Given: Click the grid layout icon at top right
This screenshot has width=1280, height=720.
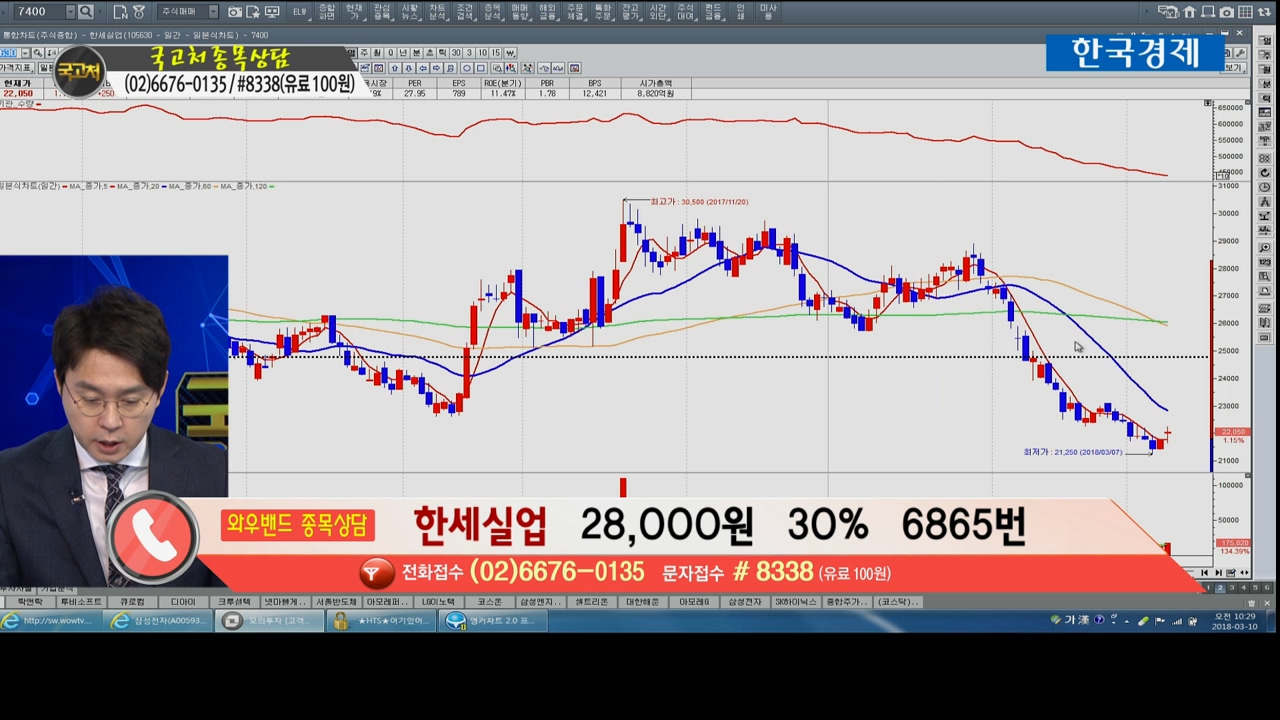Looking at the screenshot, I should [x=1245, y=12].
